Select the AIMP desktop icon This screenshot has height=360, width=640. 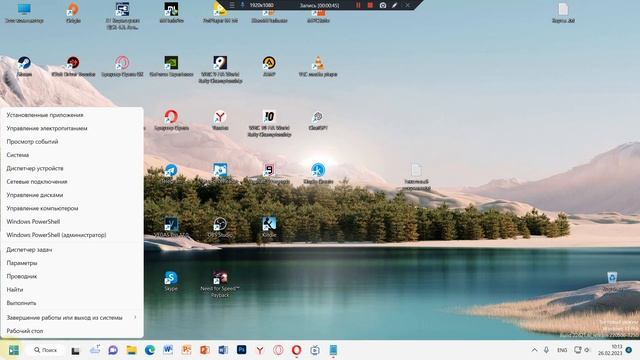tap(269, 67)
